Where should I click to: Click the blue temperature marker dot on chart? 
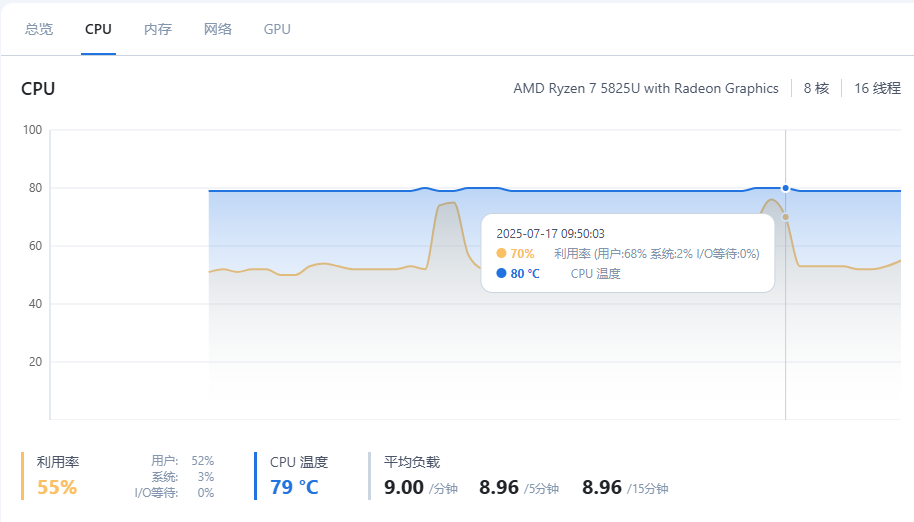coord(786,188)
